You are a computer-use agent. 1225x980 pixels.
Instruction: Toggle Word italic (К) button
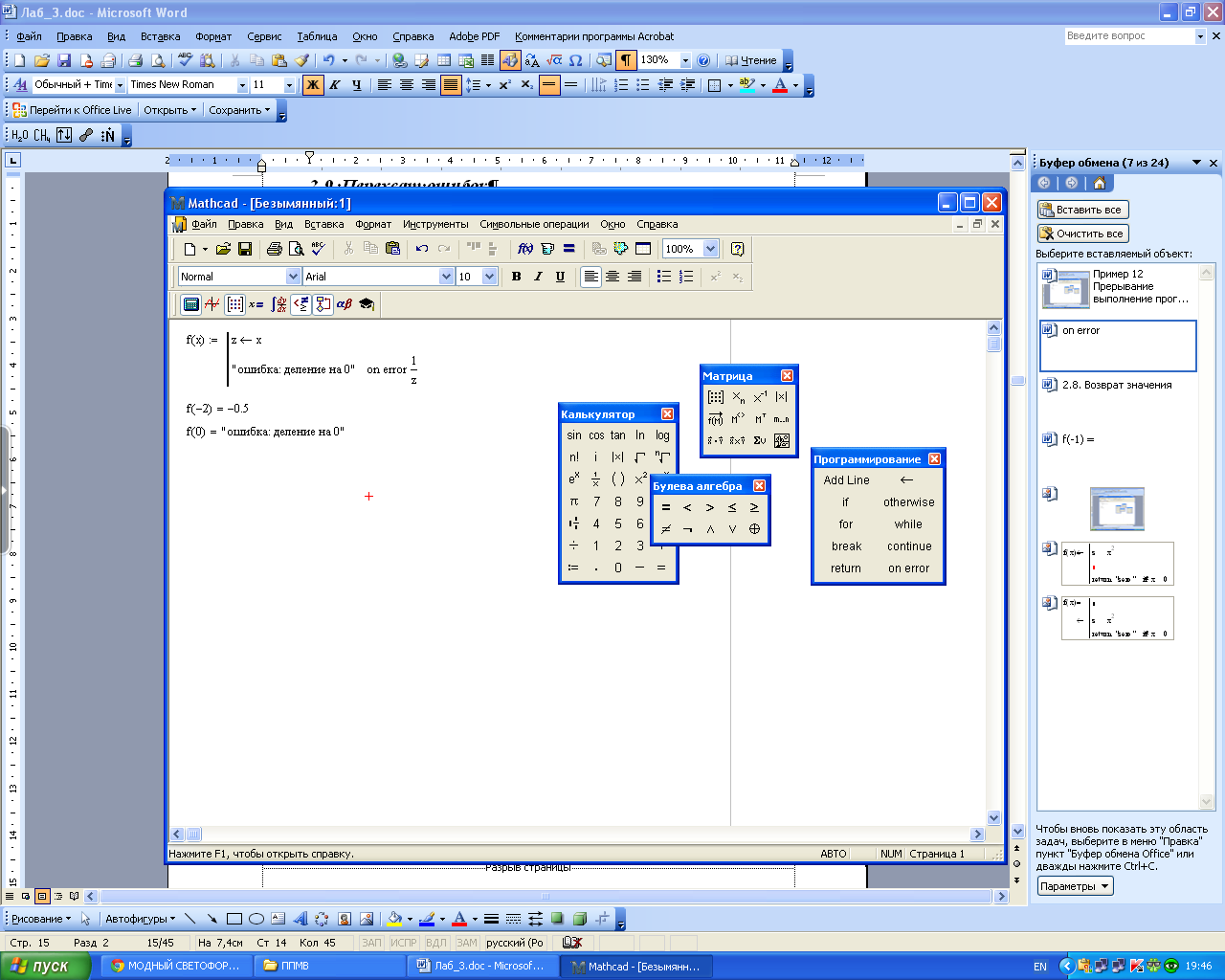point(335,85)
